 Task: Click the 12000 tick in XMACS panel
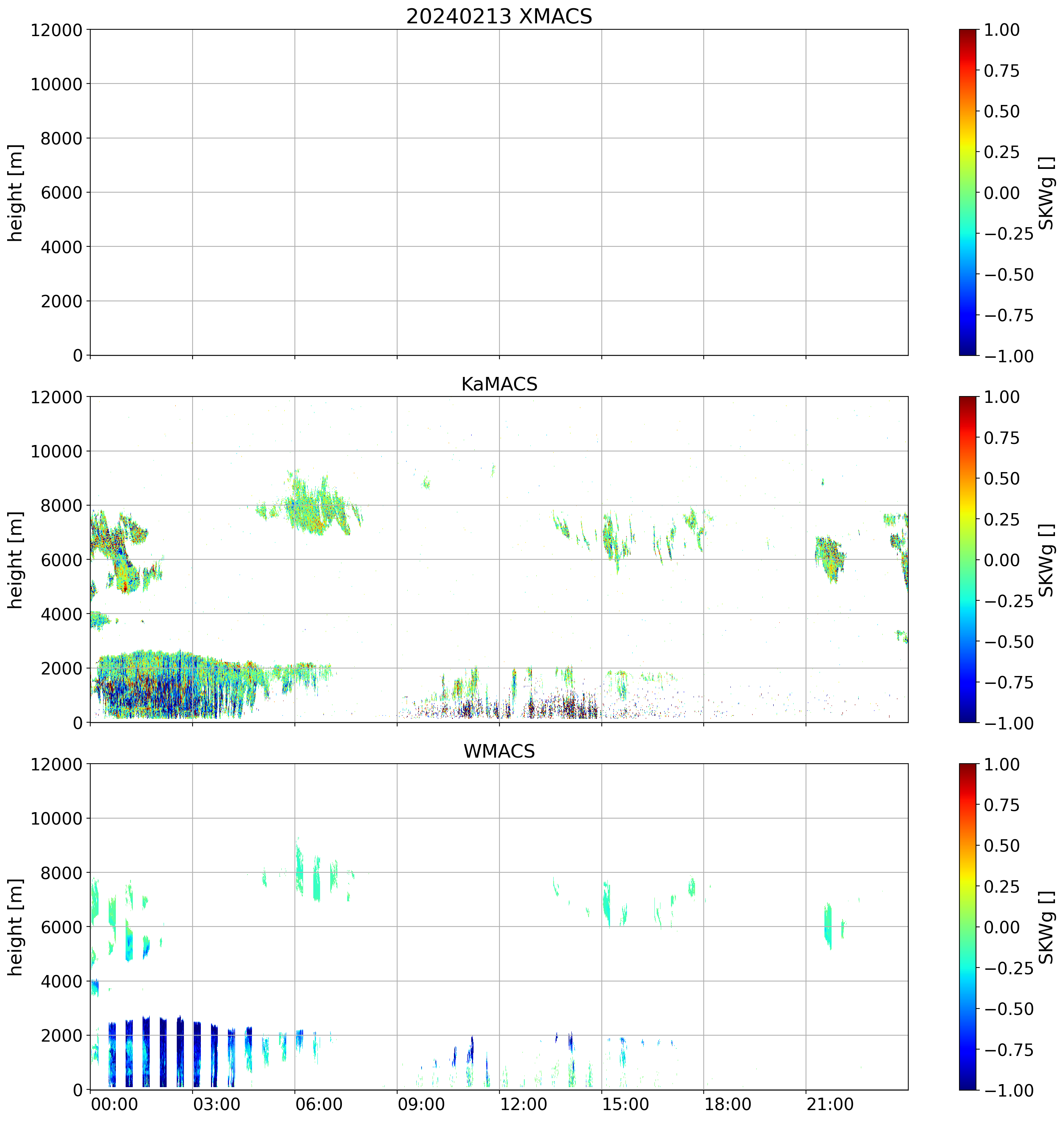coord(56,30)
